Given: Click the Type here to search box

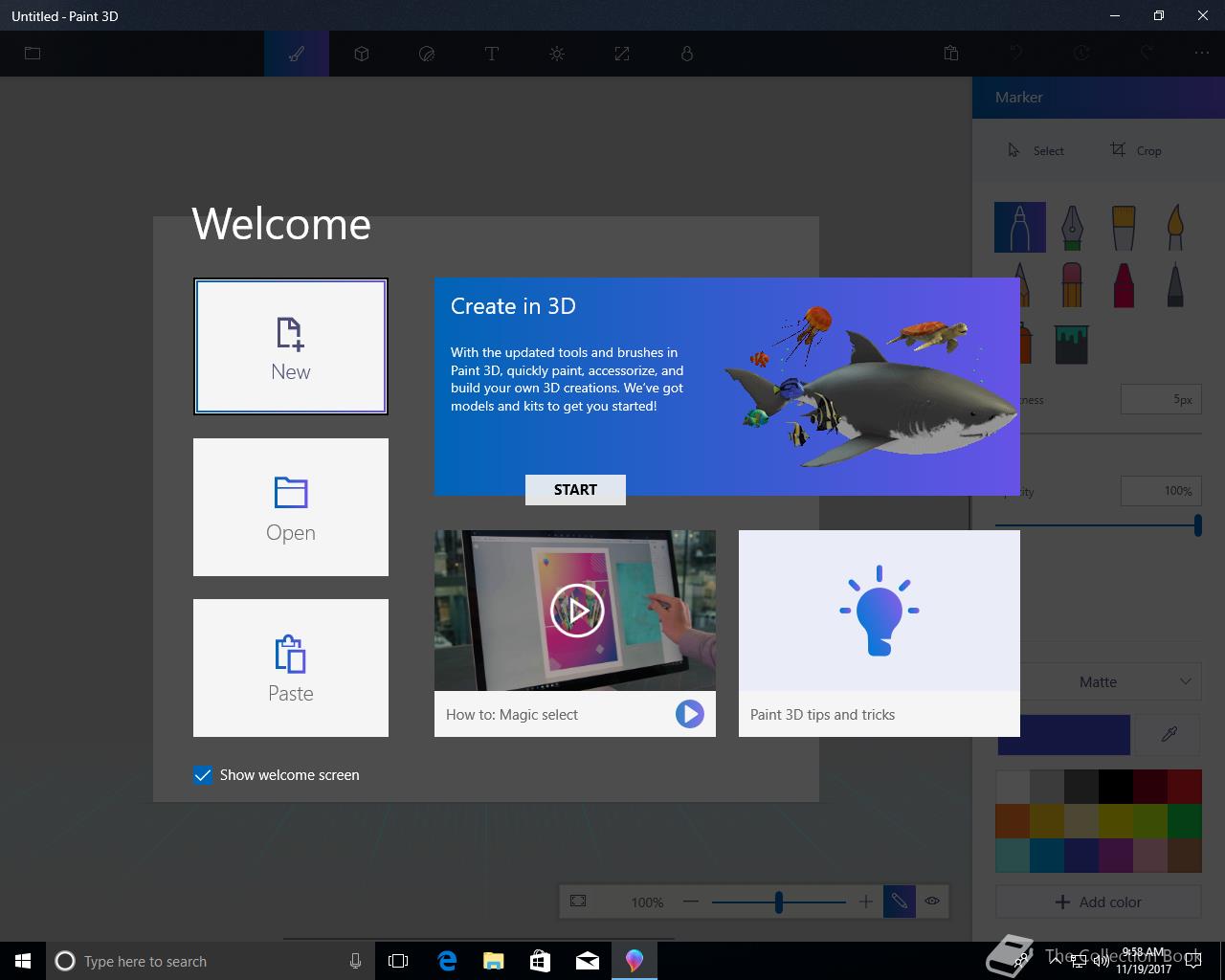Looking at the screenshot, I should point(210,961).
